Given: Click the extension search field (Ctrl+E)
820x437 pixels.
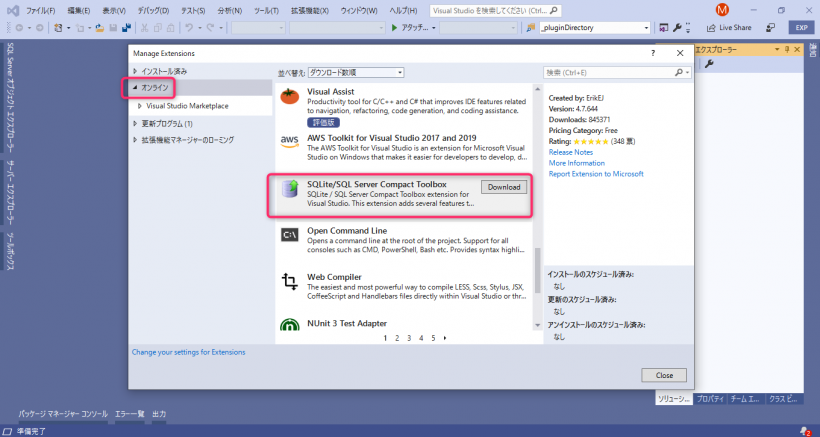Looking at the screenshot, I should pos(617,73).
